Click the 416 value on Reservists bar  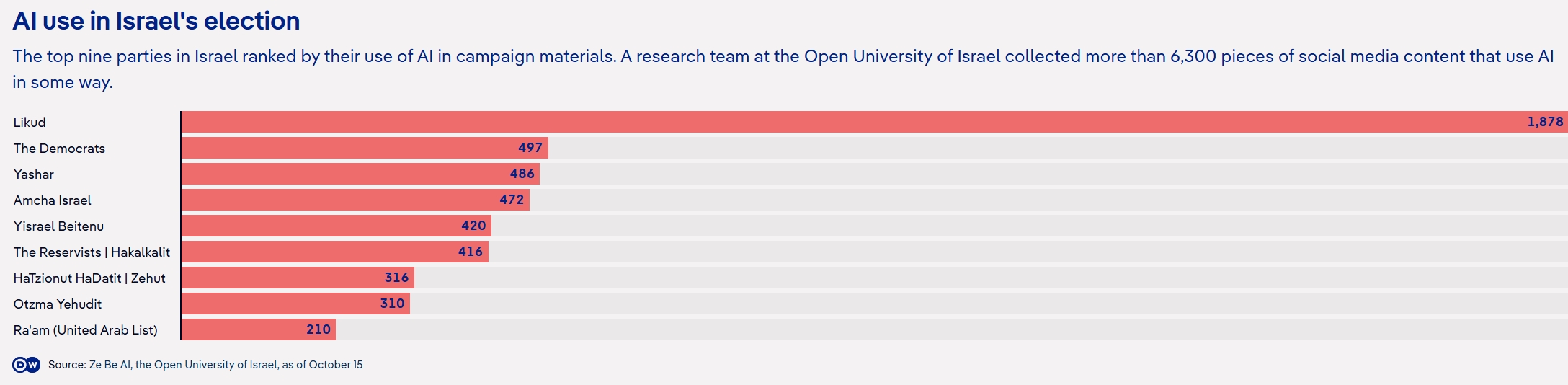point(471,252)
